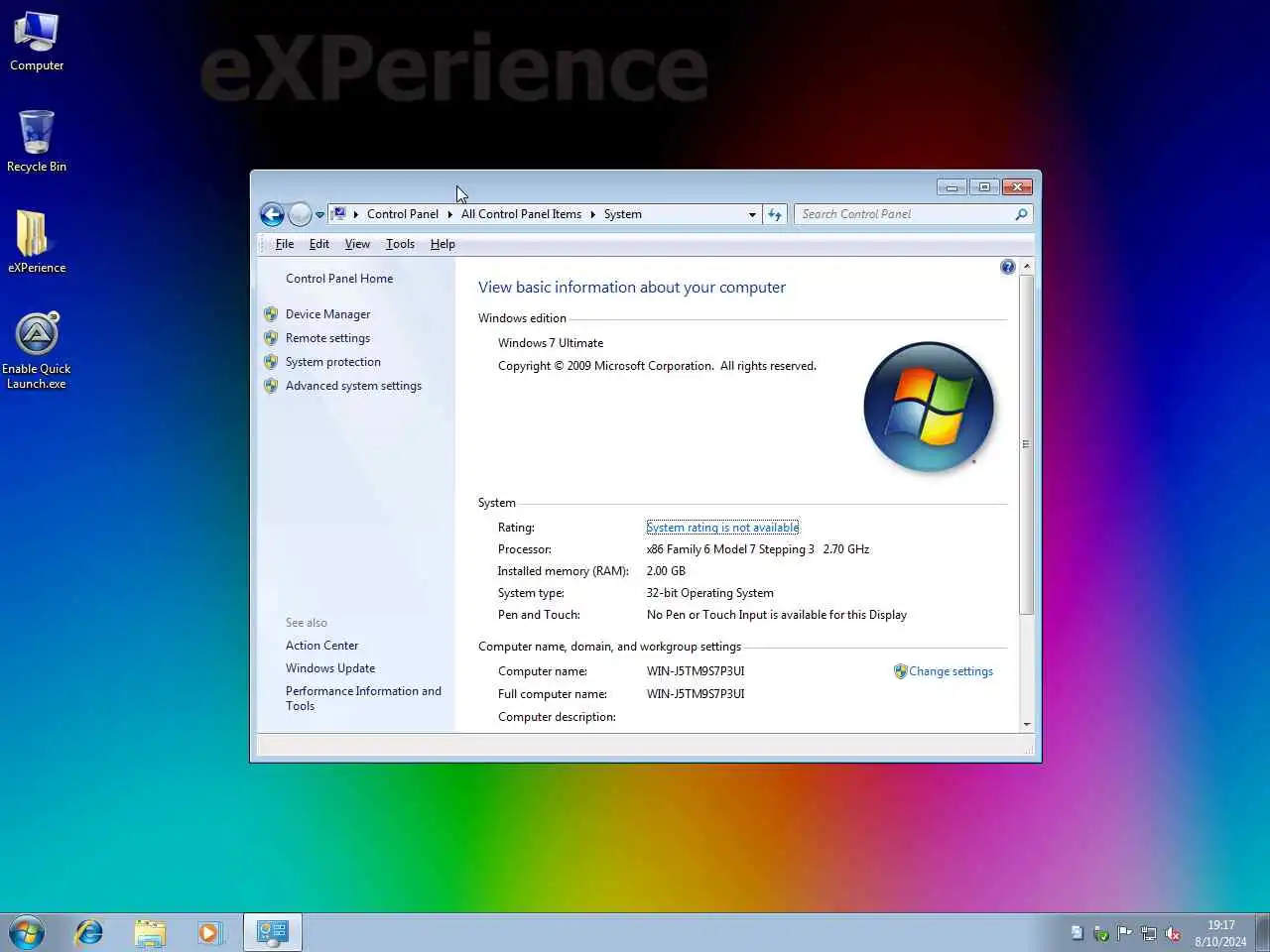Screen dimensions: 1270x952
Task: Open the Help menu
Action: tap(443, 244)
